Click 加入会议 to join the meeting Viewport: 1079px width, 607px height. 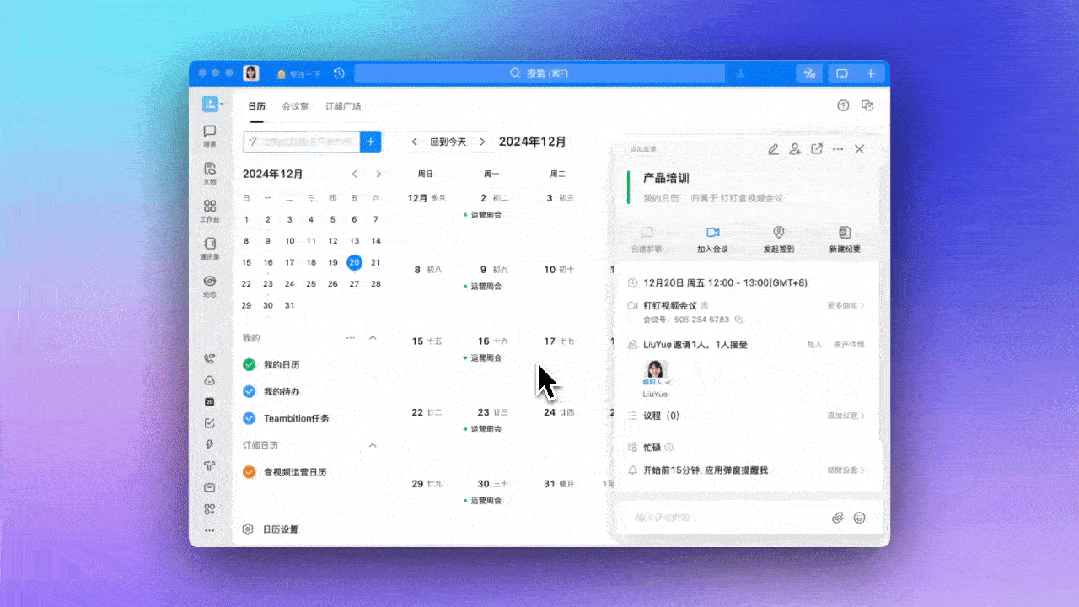(x=712, y=239)
